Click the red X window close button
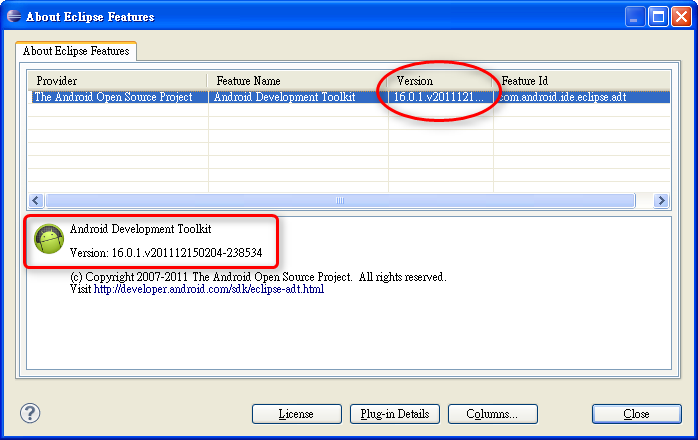The image size is (698, 440). 682,17
